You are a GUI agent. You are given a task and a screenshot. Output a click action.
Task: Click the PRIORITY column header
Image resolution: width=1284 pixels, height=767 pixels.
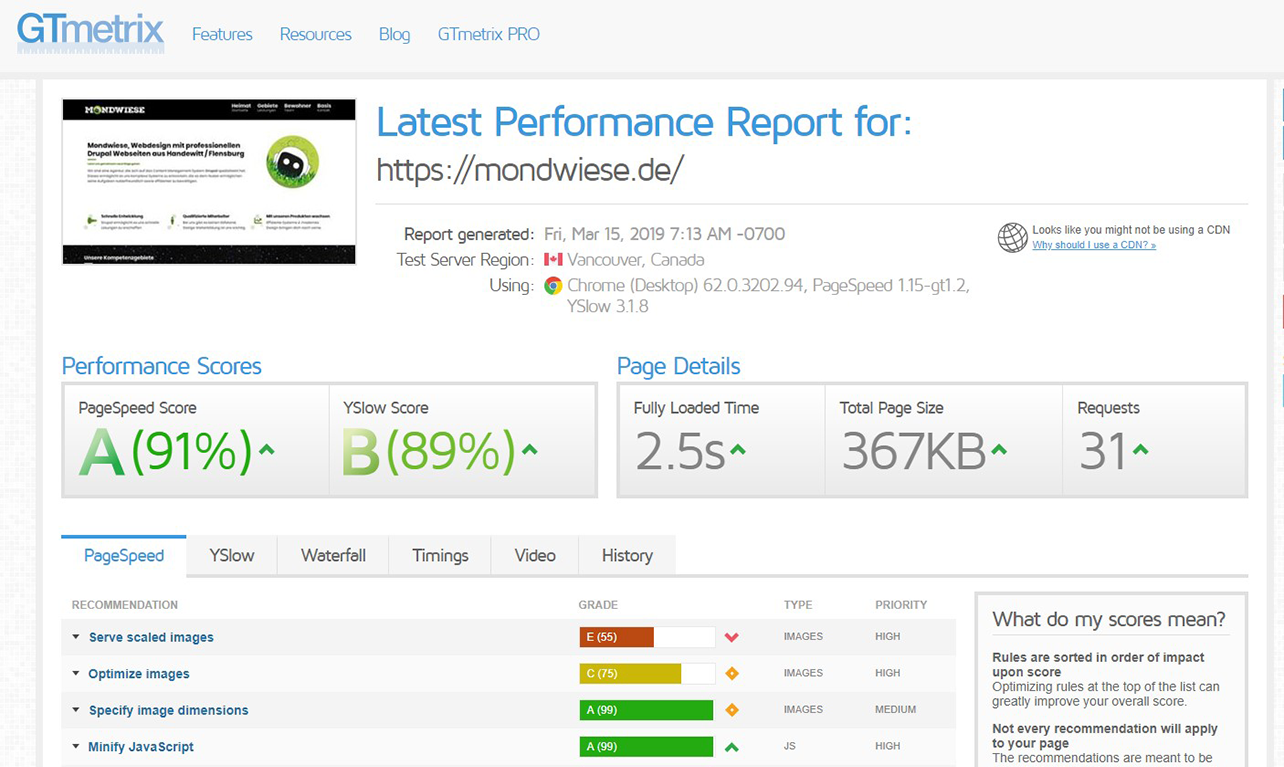click(x=901, y=605)
